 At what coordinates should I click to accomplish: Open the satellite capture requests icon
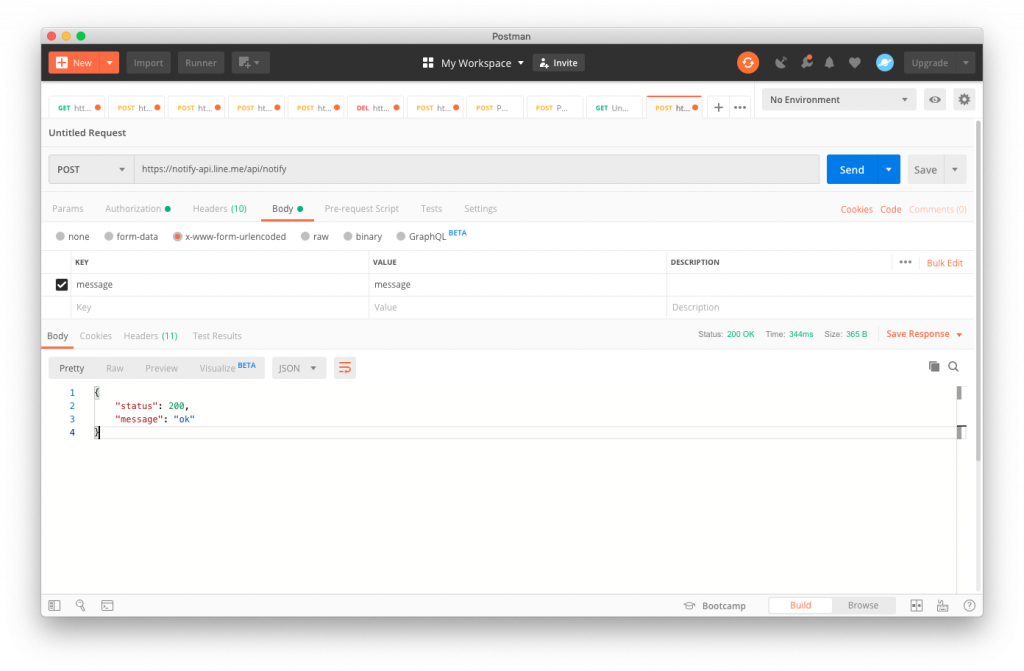(x=780, y=63)
